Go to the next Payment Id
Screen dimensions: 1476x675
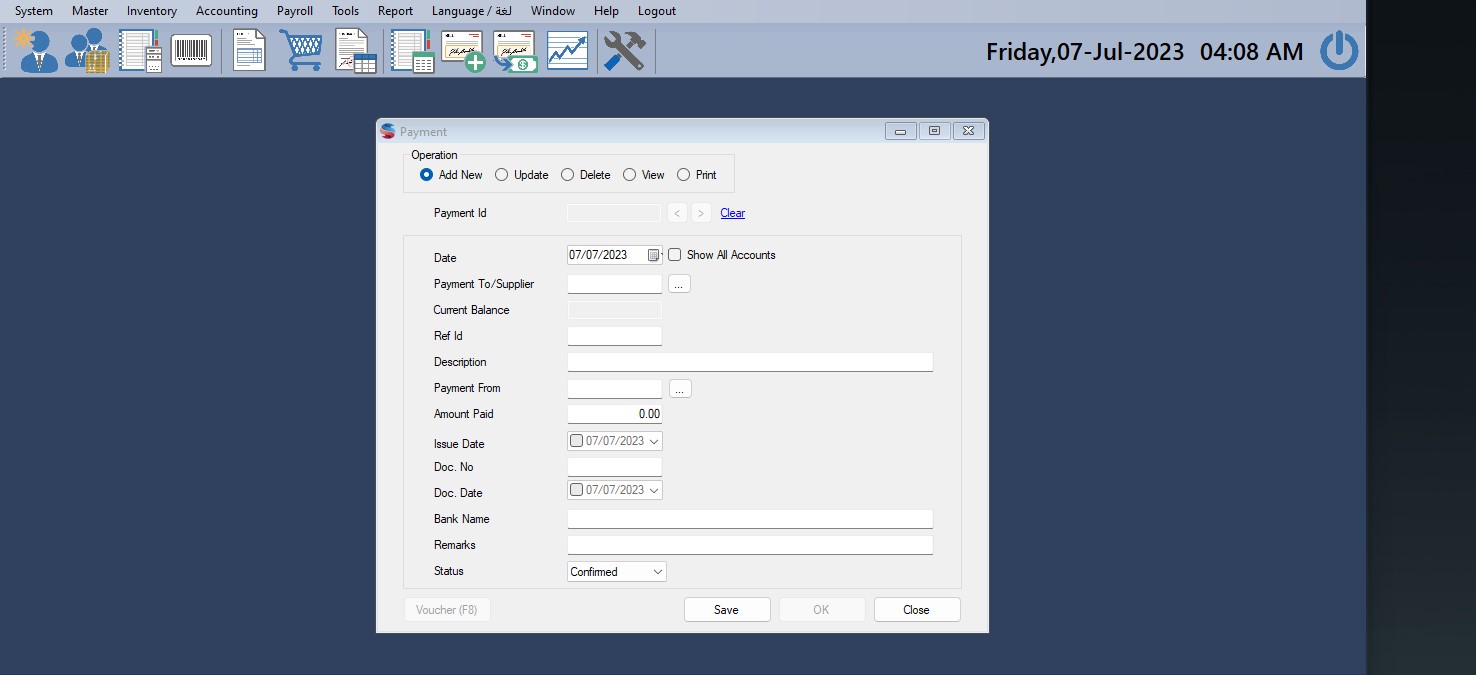(x=701, y=213)
